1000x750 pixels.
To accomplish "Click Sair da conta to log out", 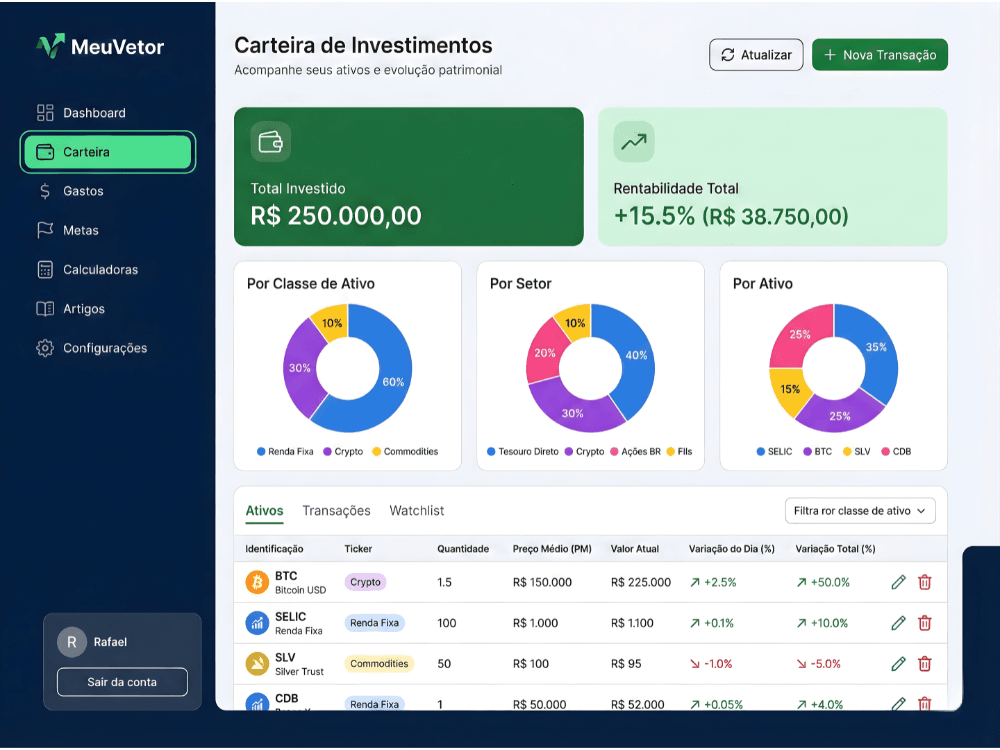I will coord(121,682).
